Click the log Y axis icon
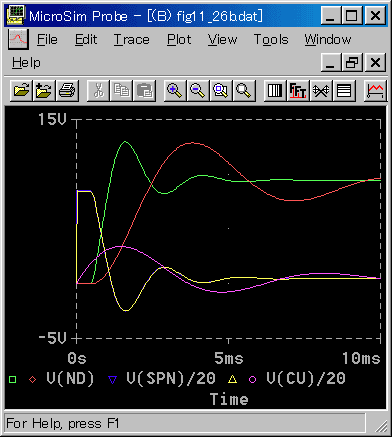The height and width of the screenshot is (437, 392). [344, 90]
